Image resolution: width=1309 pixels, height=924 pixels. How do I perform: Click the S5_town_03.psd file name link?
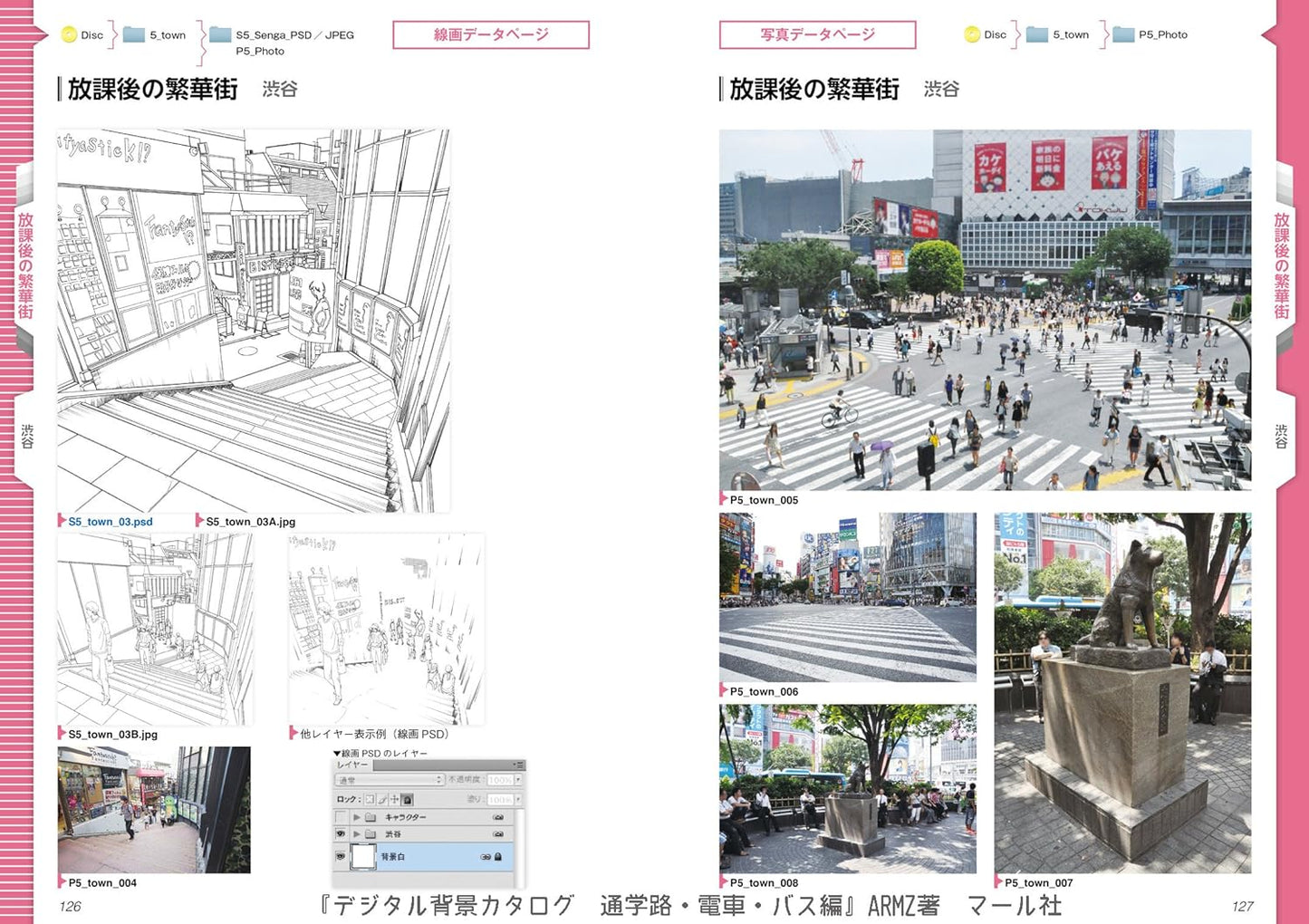[111, 522]
